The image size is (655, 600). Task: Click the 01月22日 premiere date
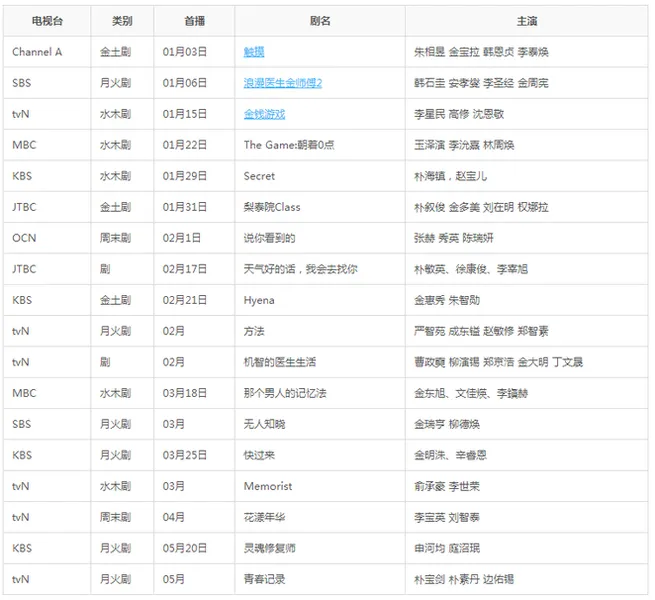185,145
